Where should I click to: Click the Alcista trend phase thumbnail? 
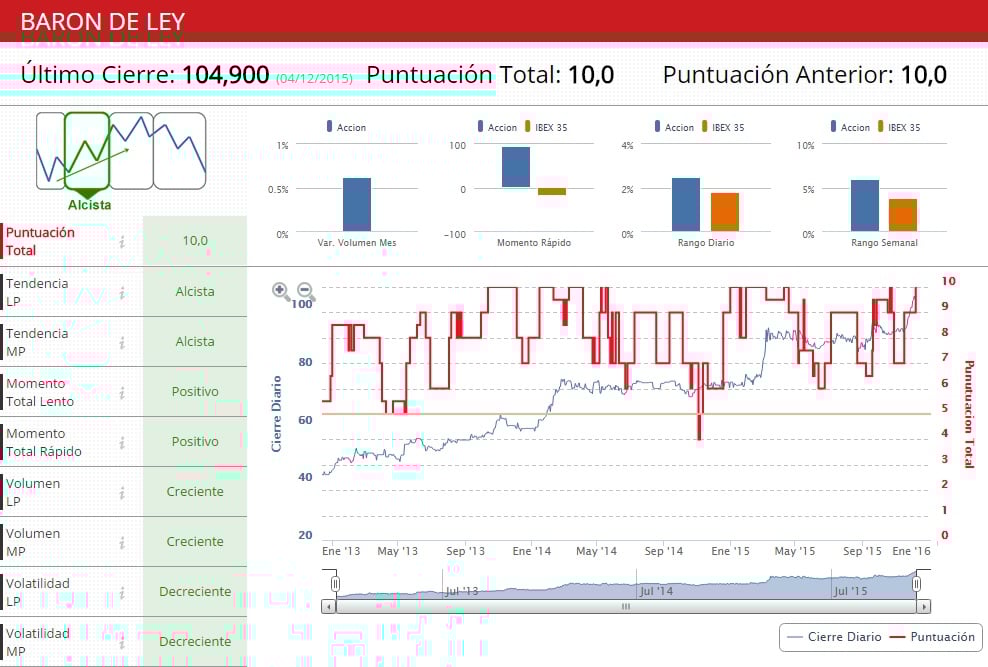coord(88,151)
